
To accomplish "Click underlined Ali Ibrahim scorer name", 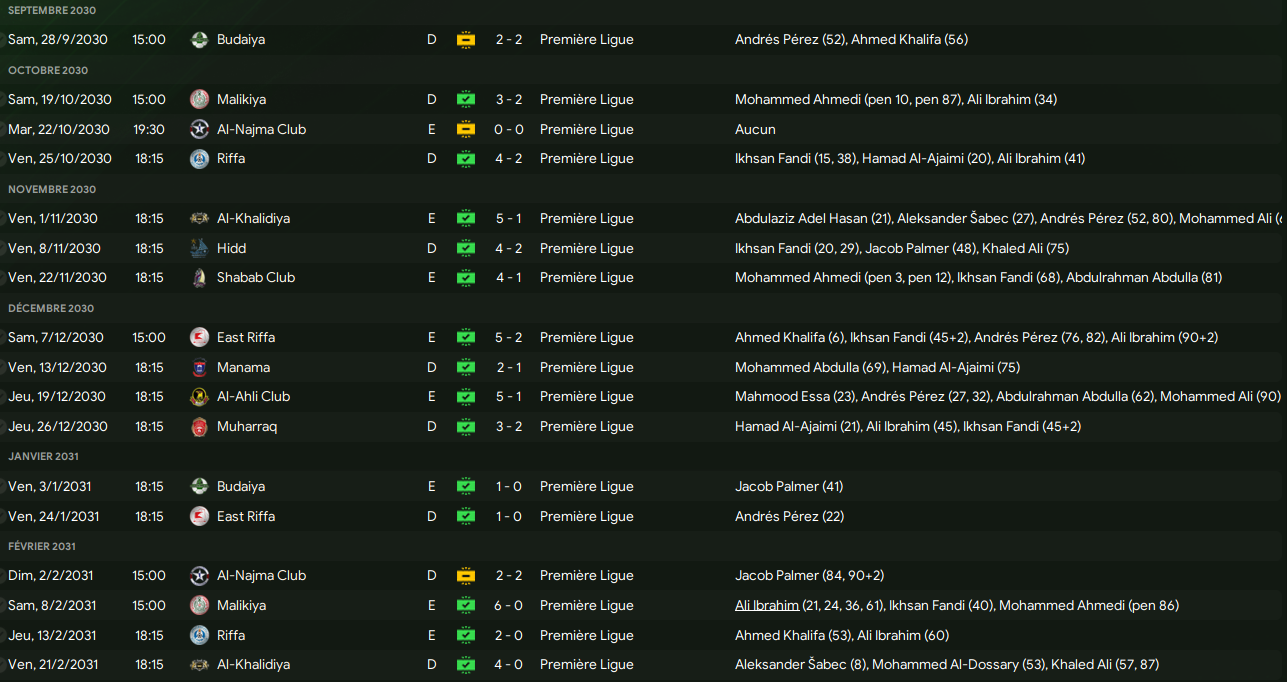I will [x=767, y=605].
